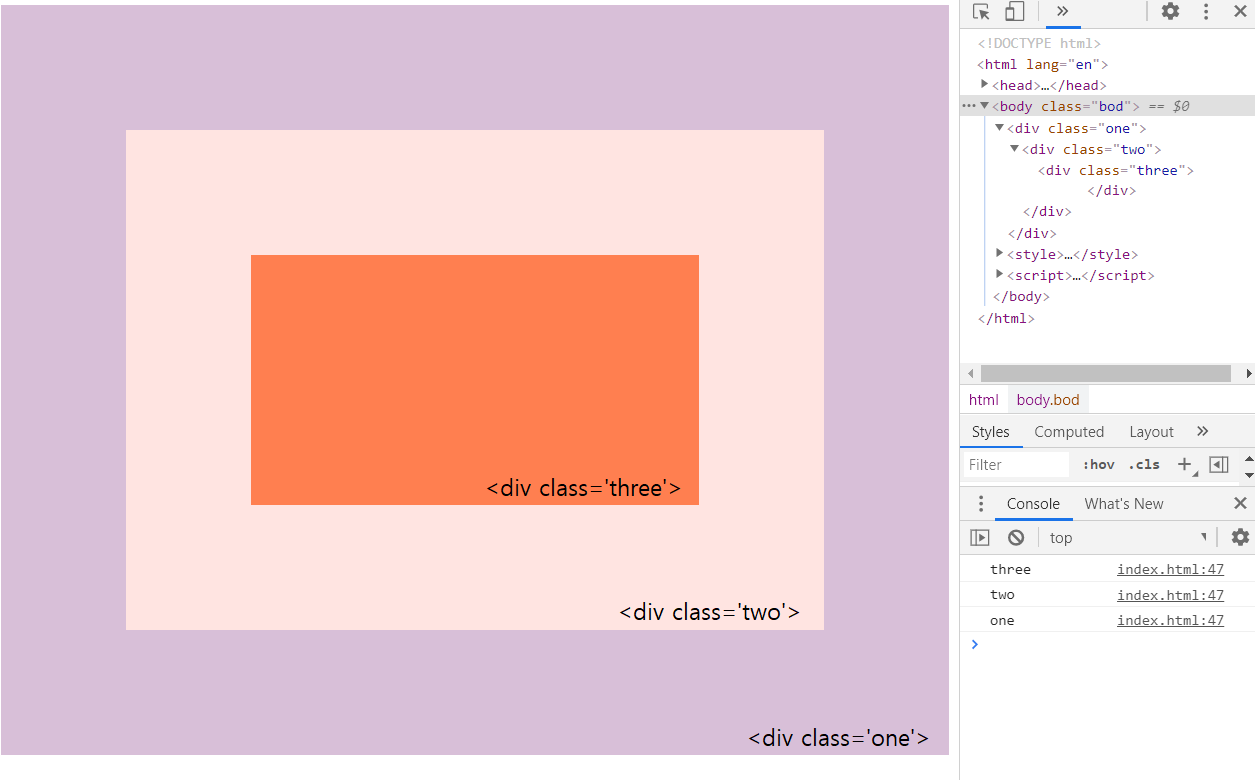Viewport: 1255px width, 780px height.
Task: Activate the inspect element picker icon
Action: pyautogui.click(x=982, y=12)
